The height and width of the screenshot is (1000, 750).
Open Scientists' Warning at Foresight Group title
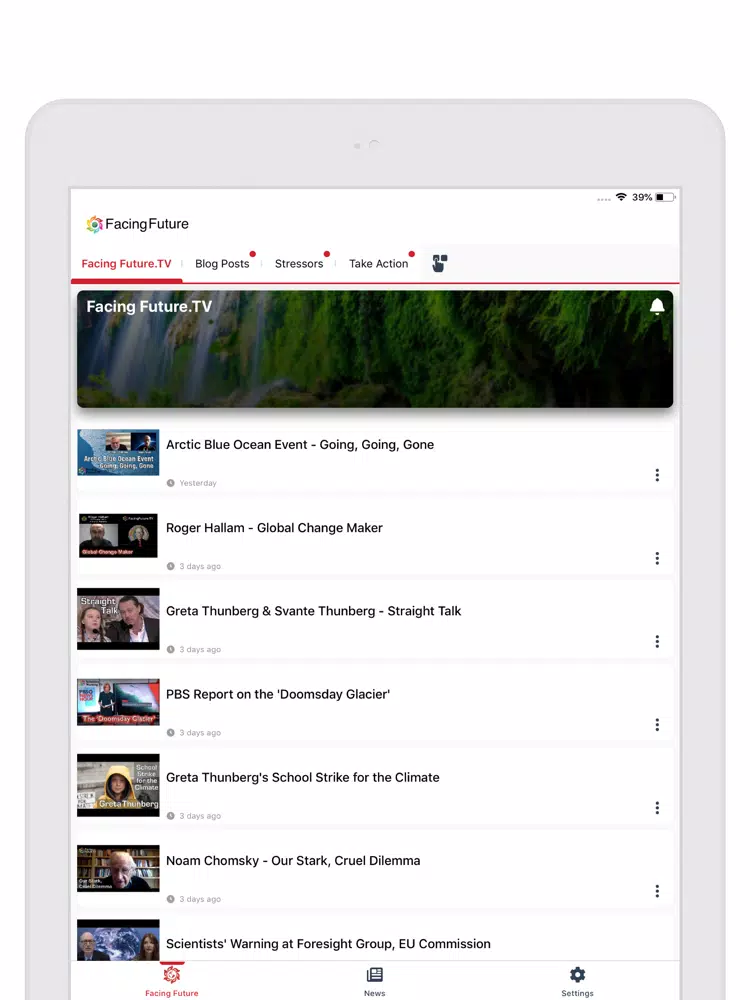pyautogui.click(x=328, y=944)
